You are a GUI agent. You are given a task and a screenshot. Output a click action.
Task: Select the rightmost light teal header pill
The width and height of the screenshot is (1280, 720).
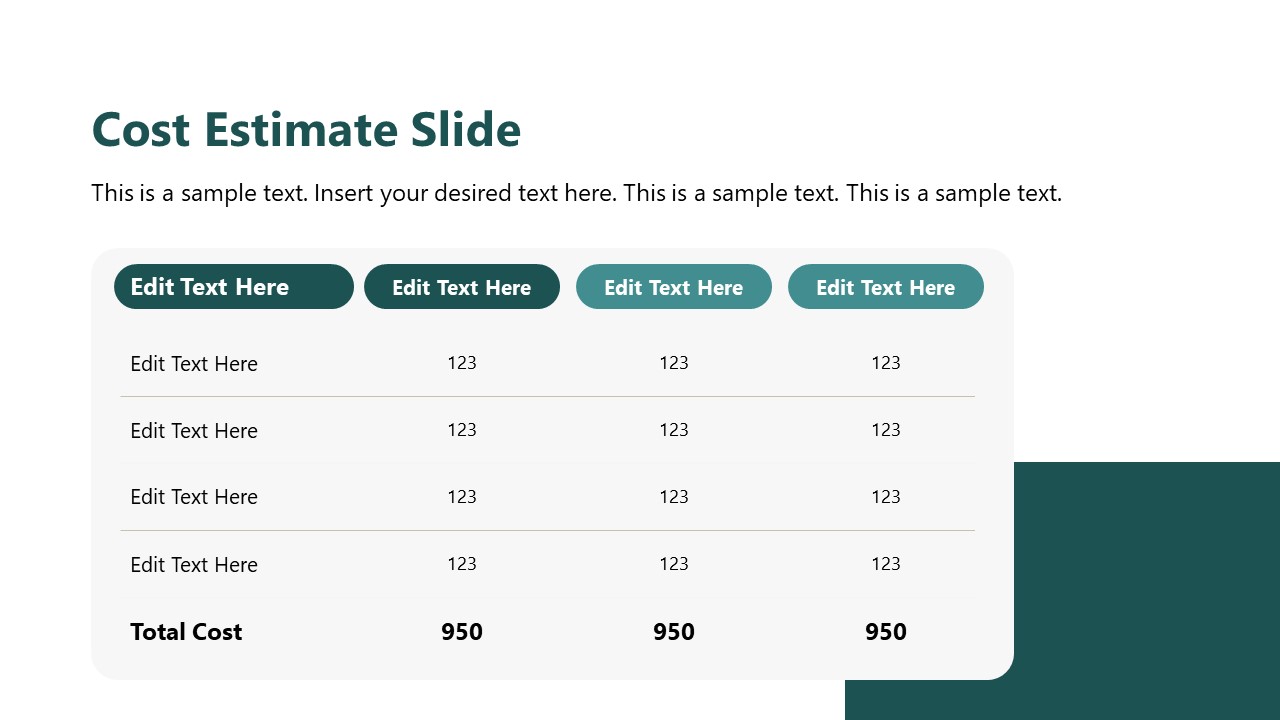(886, 287)
